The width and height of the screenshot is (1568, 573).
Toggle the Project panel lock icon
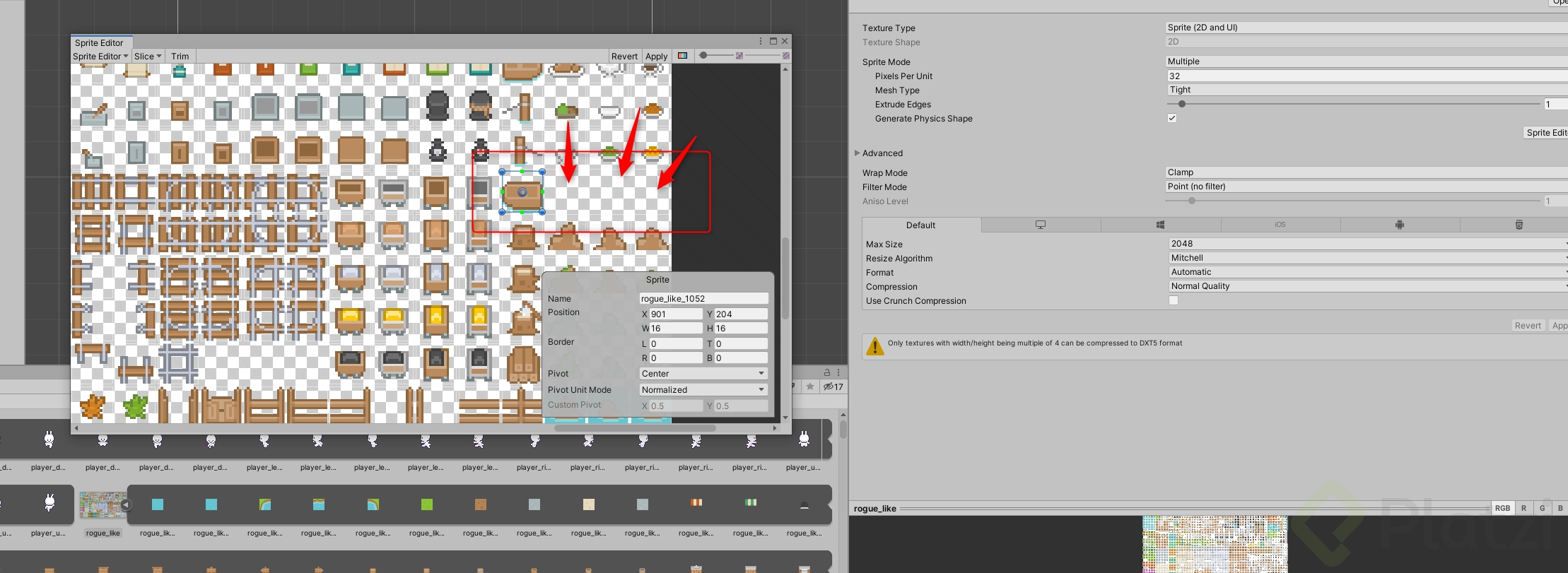click(826, 372)
